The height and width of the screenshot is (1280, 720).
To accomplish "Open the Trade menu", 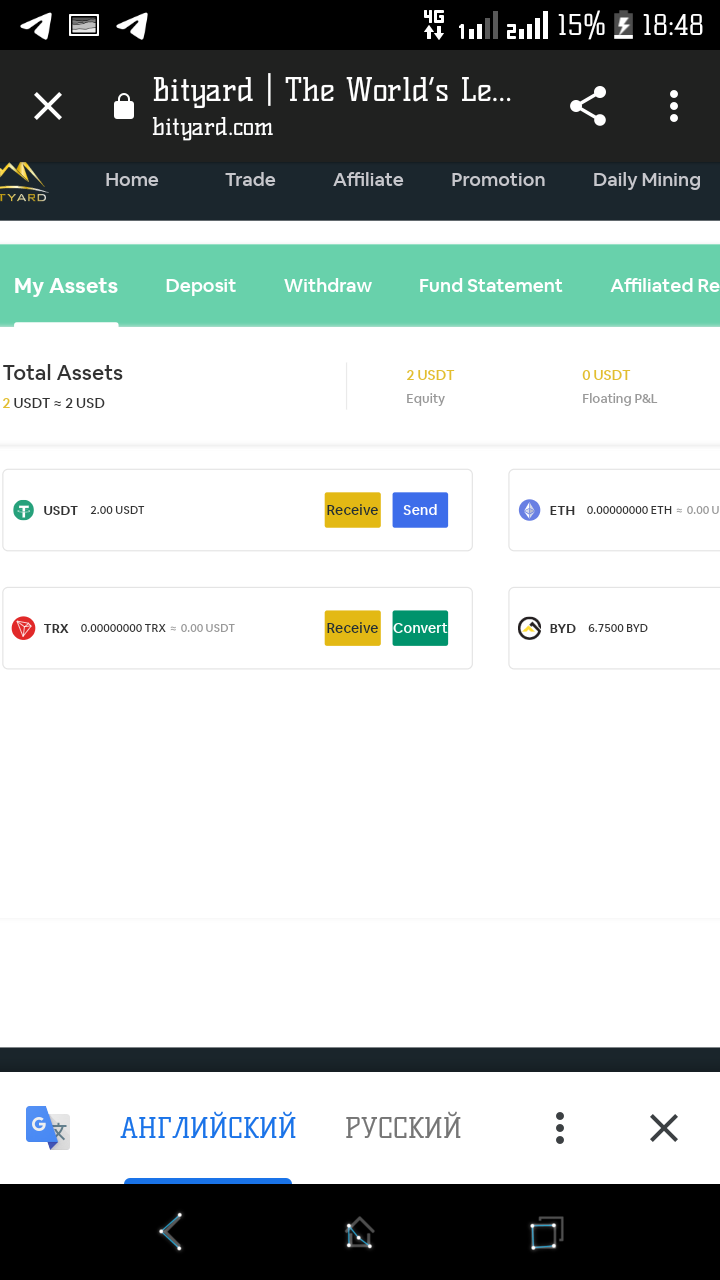I will click(x=250, y=180).
